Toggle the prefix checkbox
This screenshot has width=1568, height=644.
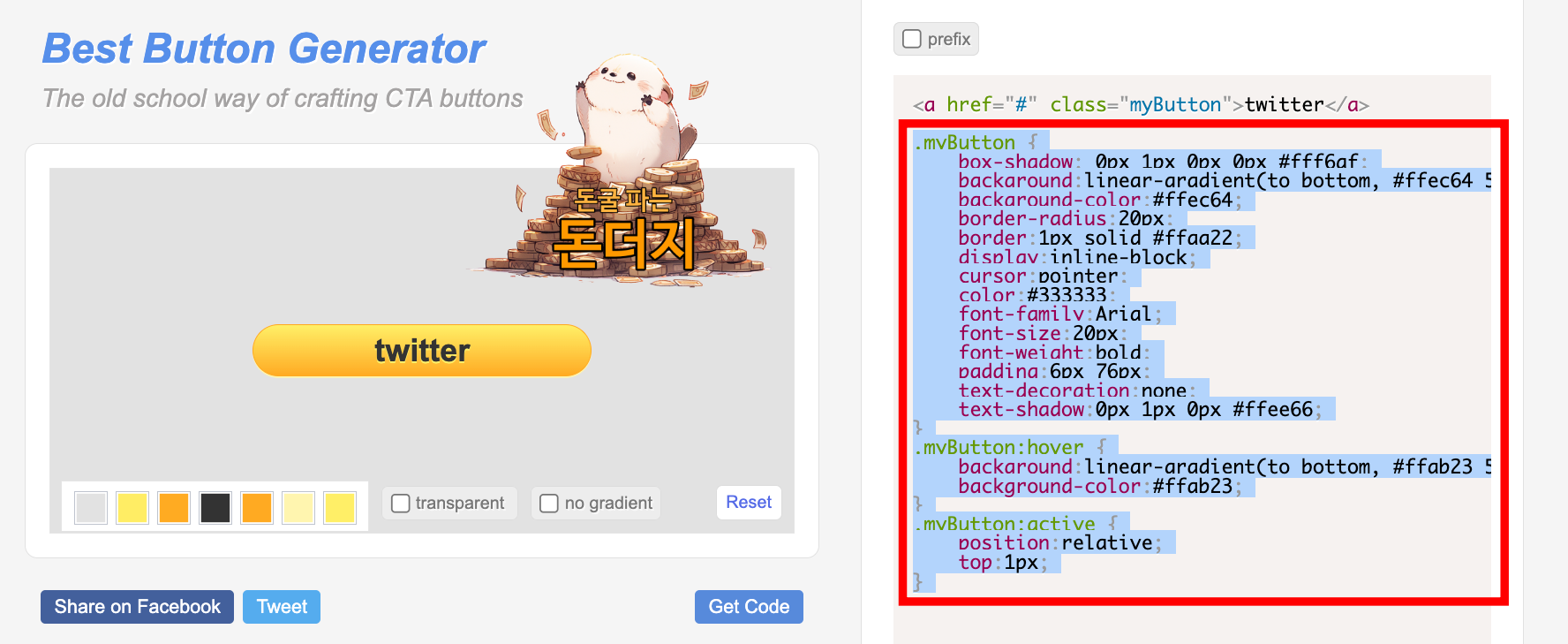(x=912, y=39)
